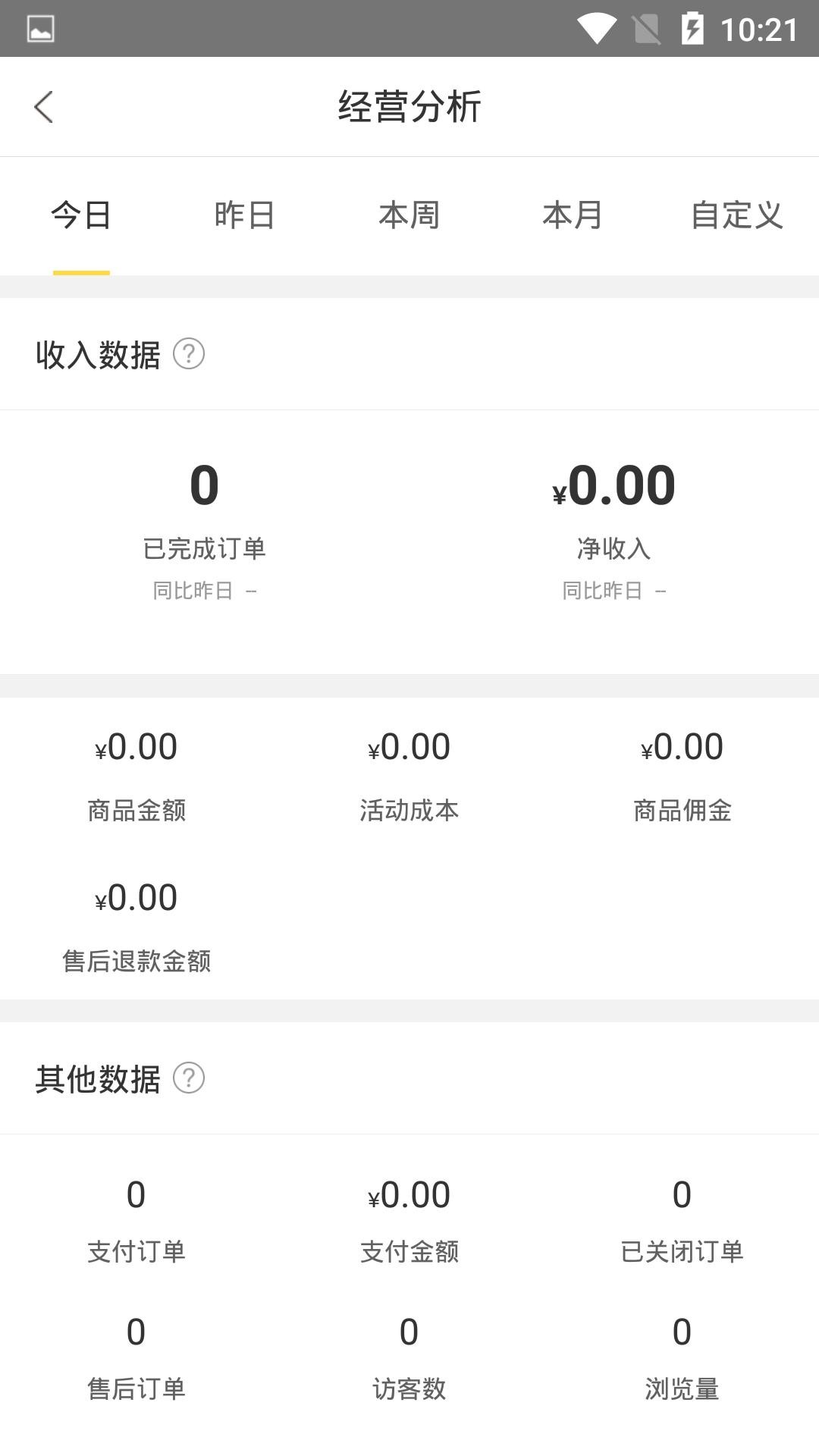
Task: Tap the 访客数 statistic
Action: (x=409, y=1332)
